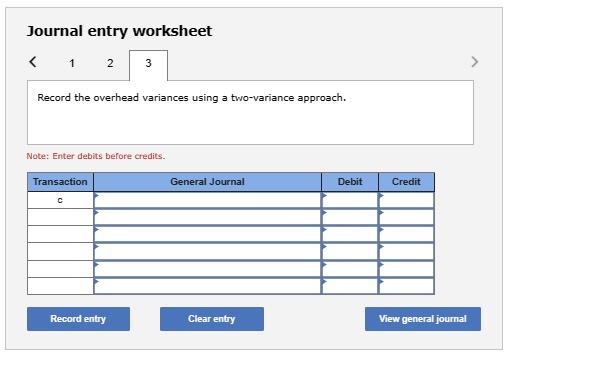Click Credit field in fourth row
Screen dimensions: 610x378
(x=406, y=251)
